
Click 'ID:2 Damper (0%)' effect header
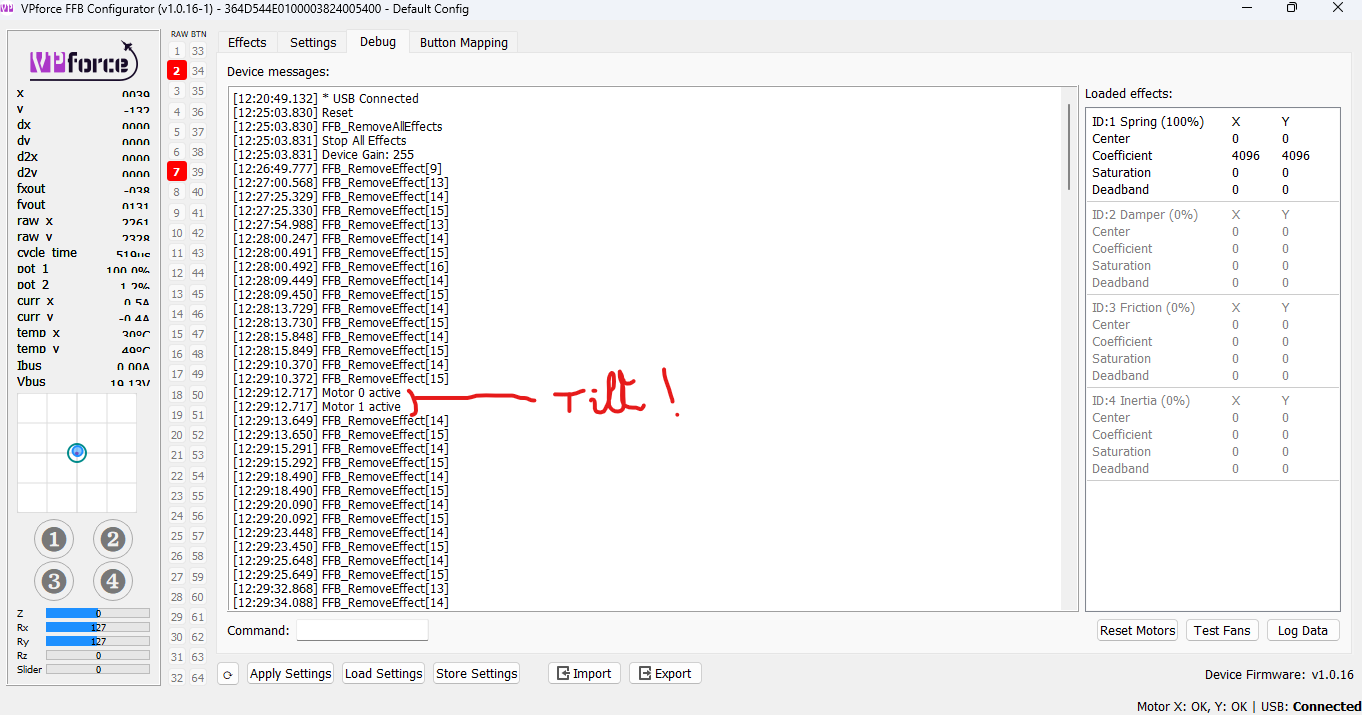(x=1145, y=214)
